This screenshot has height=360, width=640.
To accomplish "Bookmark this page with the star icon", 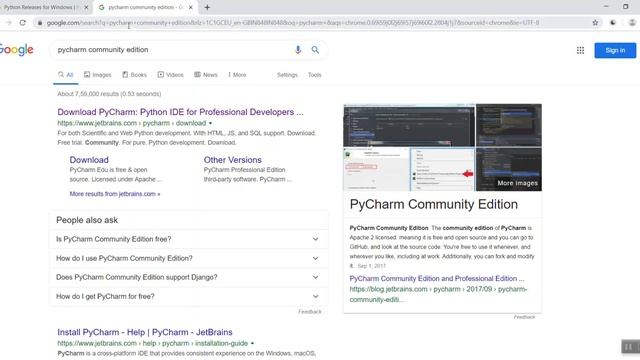I will coord(595,23).
